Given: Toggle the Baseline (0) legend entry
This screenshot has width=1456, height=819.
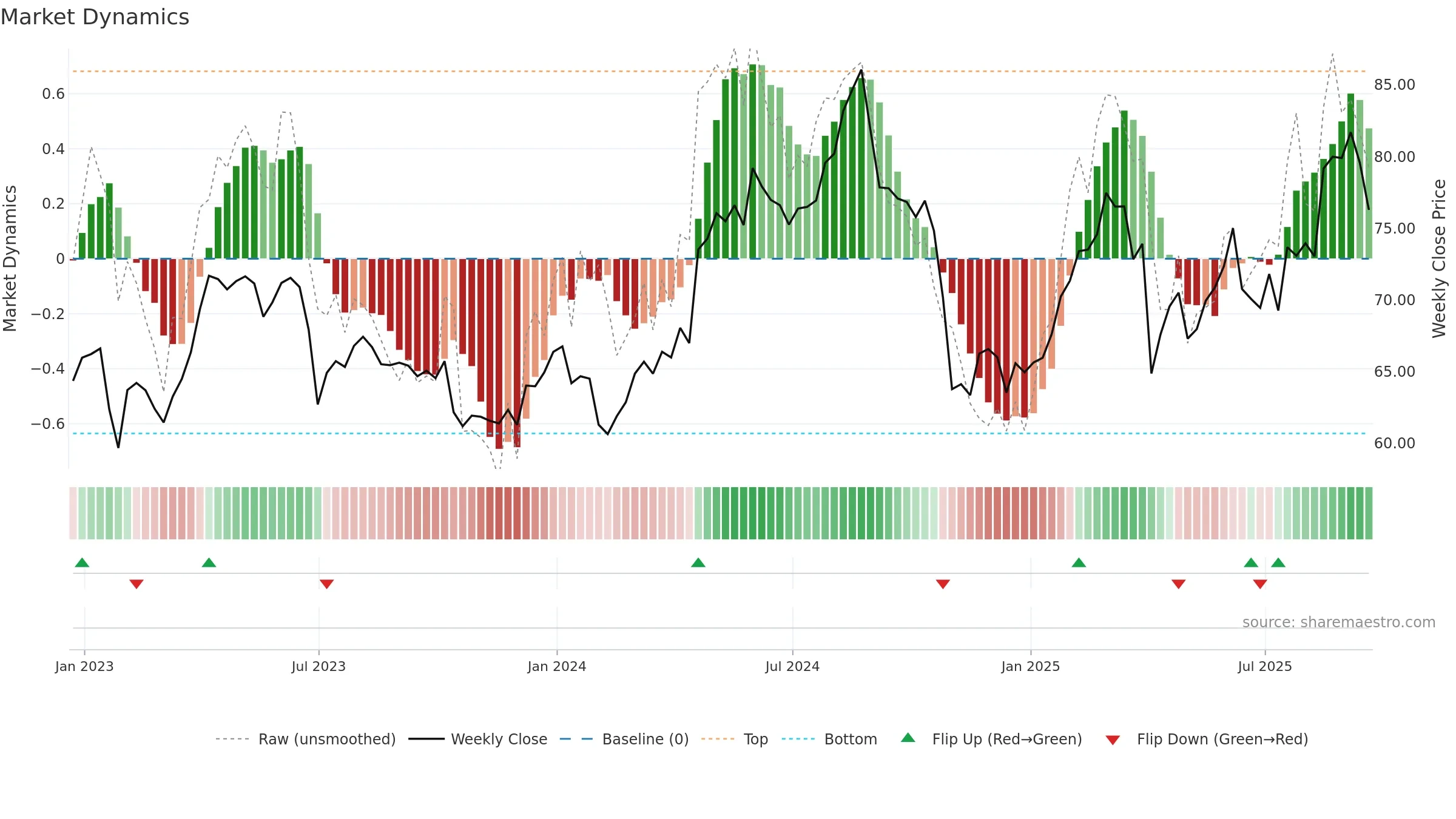Looking at the screenshot, I should tap(624, 739).
